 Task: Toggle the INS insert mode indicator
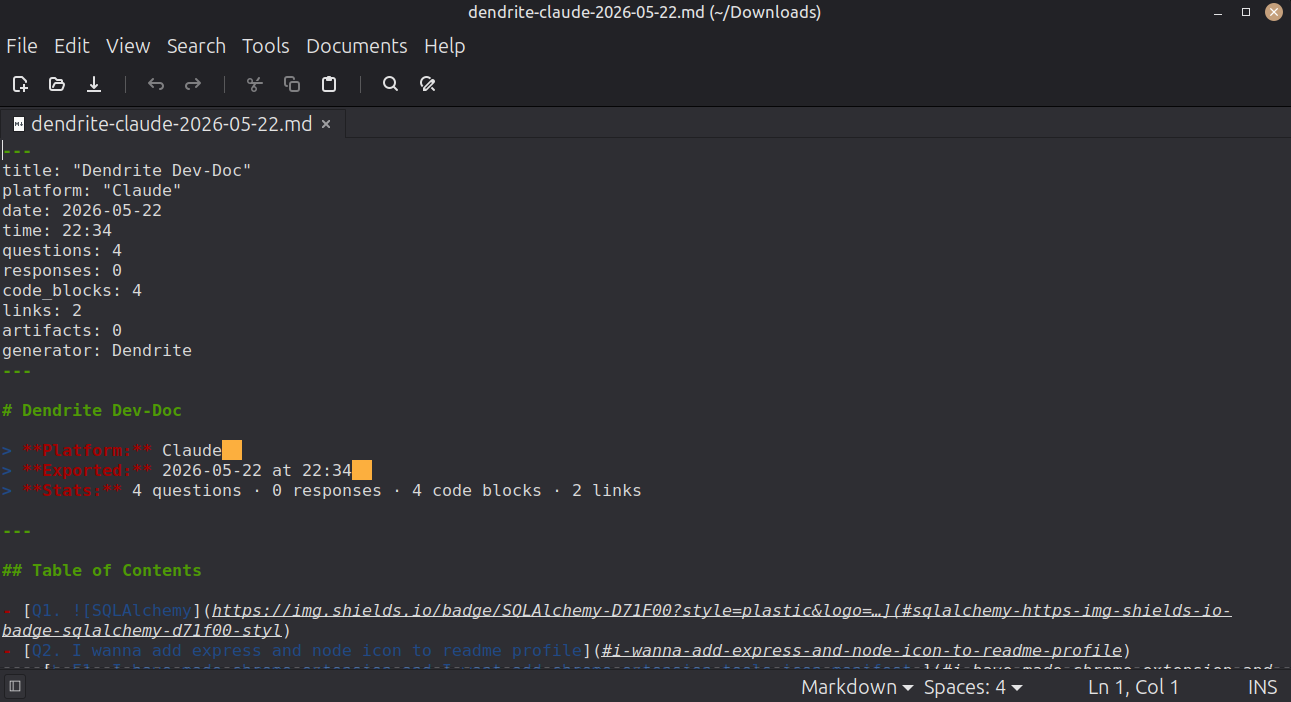(x=1263, y=687)
